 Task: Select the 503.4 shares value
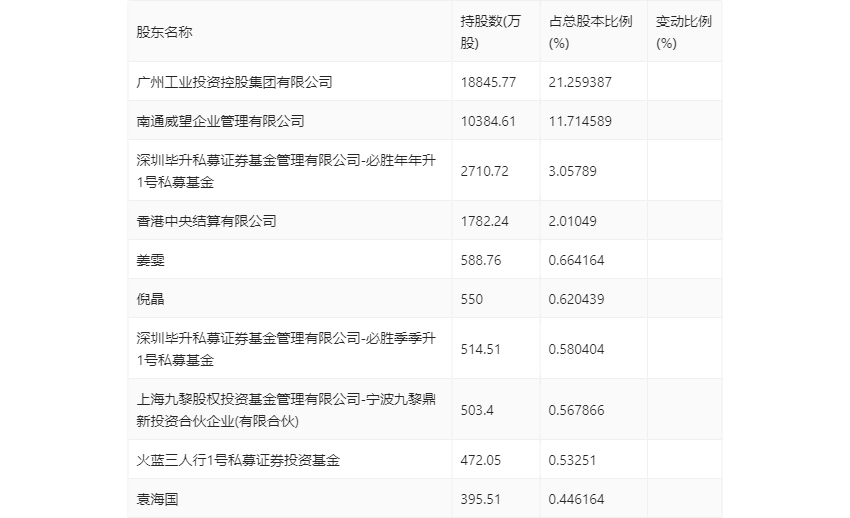click(x=477, y=410)
